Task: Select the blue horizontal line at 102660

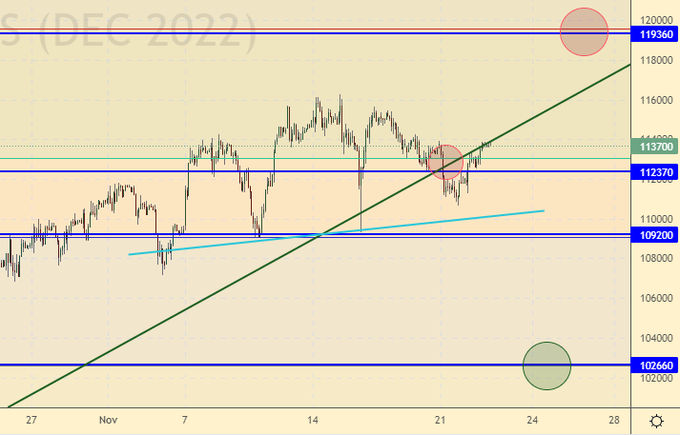Action: coord(300,365)
